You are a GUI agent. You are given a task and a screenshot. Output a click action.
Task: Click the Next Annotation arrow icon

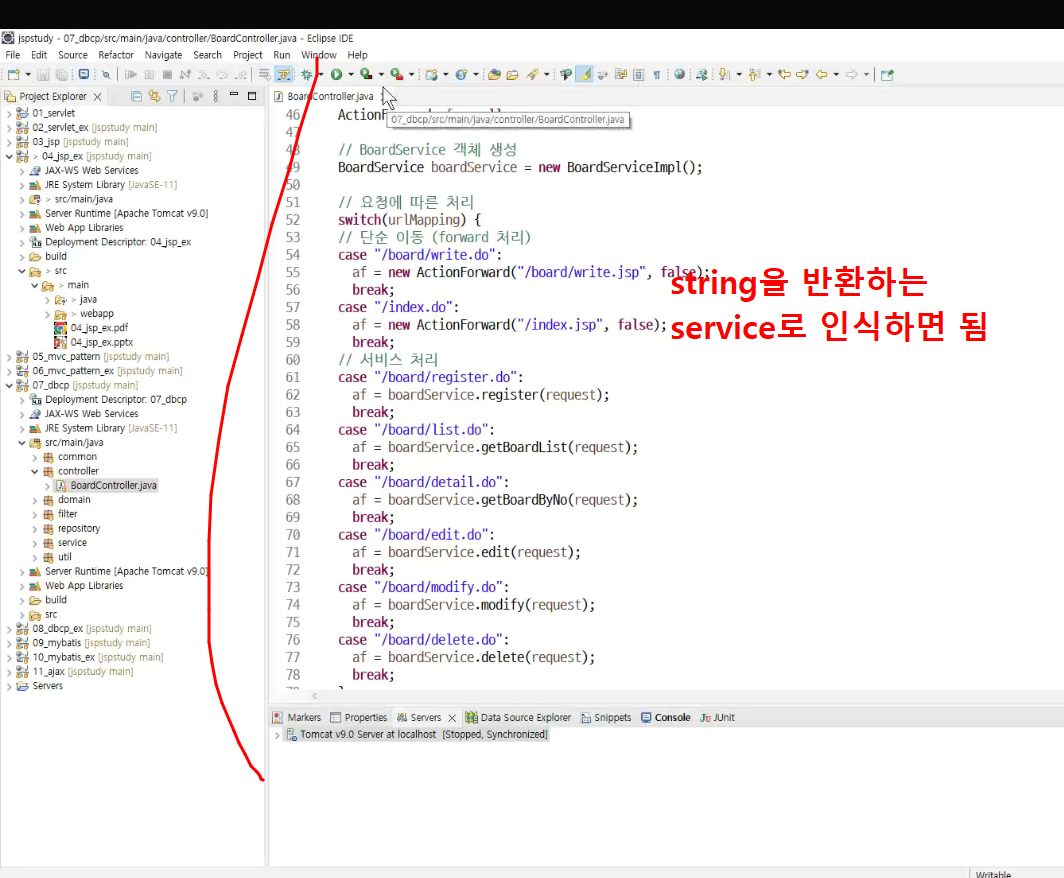tap(724, 75)
